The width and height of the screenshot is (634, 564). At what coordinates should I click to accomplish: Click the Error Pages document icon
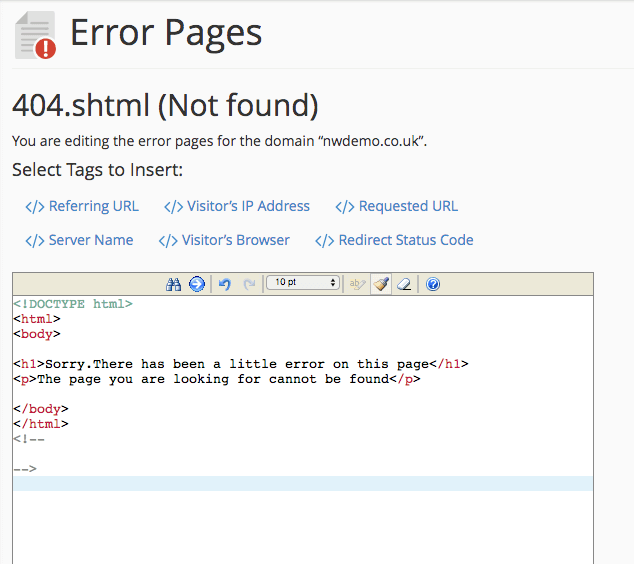(x=36, y=35)
